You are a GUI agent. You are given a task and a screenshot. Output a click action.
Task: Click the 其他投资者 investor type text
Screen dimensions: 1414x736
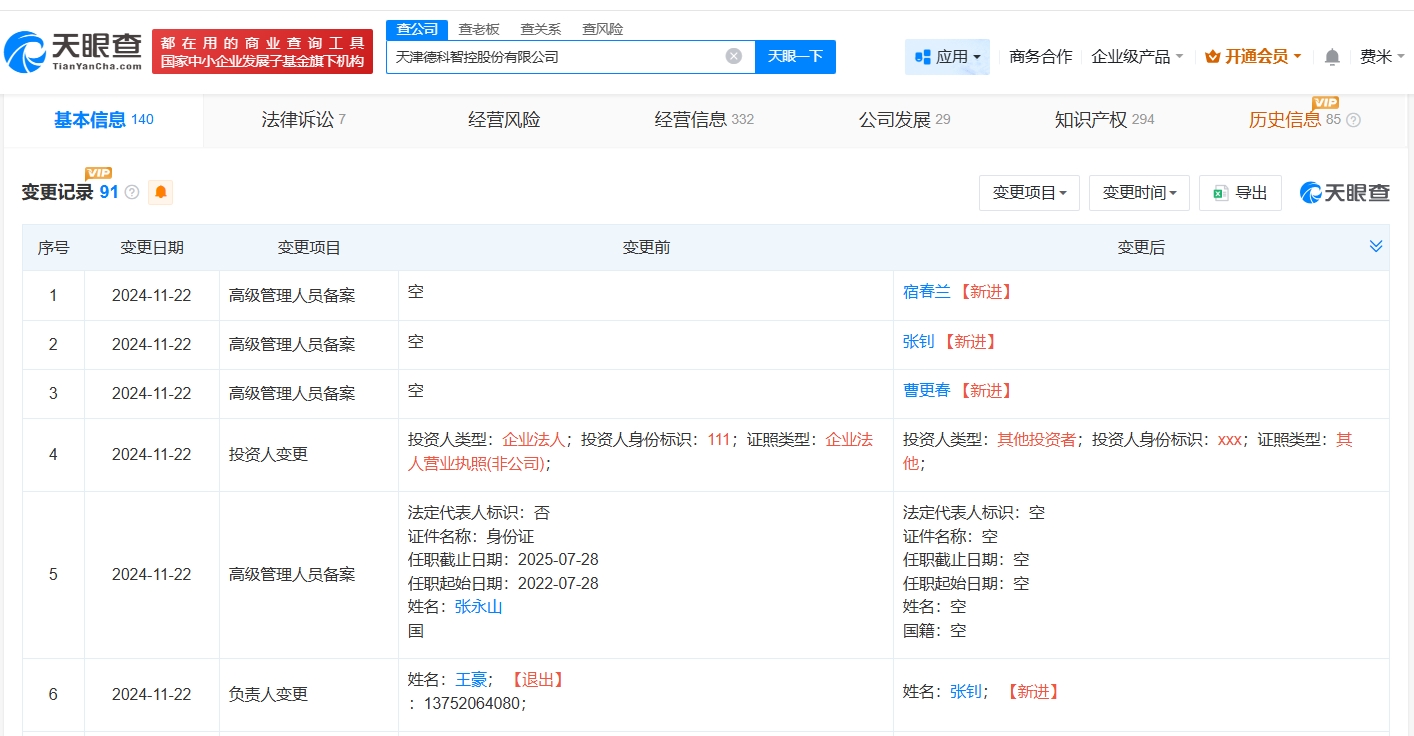point(1037,440)
